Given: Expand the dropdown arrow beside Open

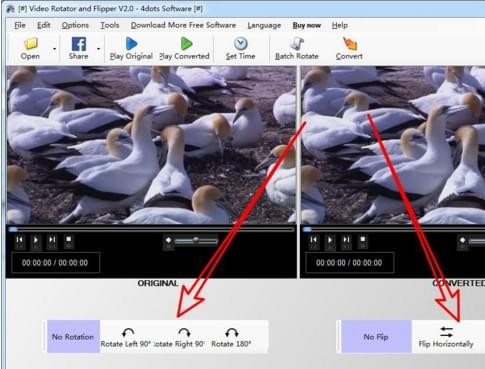Looking at the screenshot, I should pos(55,49).
